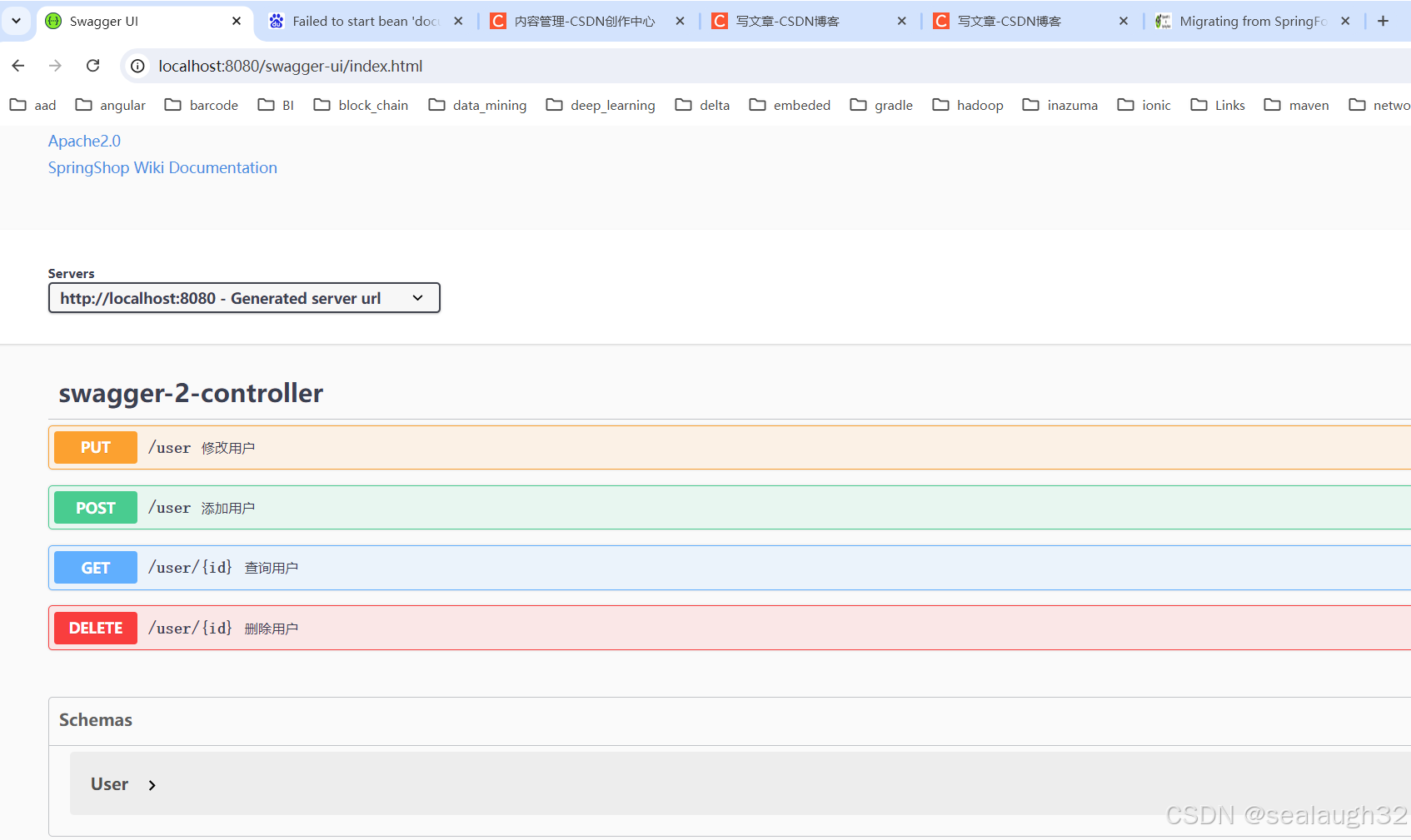Image resolution: width=1411 pixels, height=840 pixels.
Task: Close the Migrating from SpringFox tab
Action: (1345, 21)
